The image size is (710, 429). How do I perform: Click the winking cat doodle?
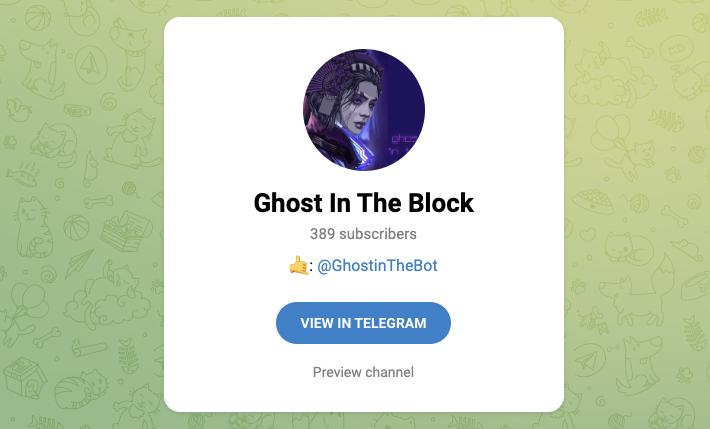pyautogui.click(x=34, y=227)
